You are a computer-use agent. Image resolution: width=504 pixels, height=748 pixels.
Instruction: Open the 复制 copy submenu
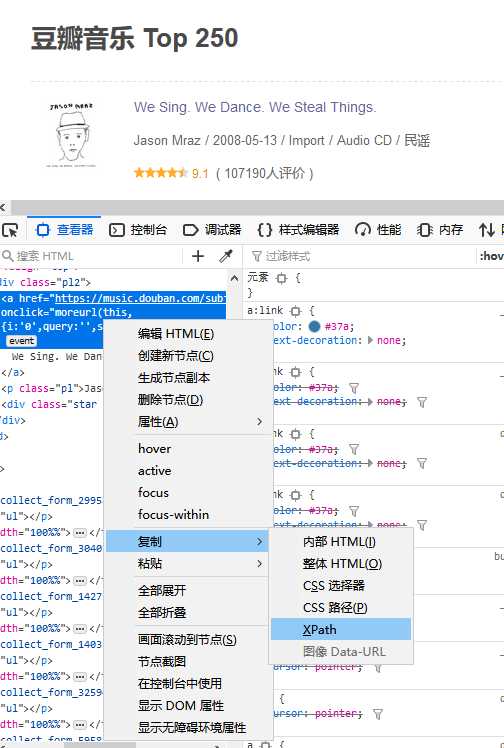pos(187,541)
